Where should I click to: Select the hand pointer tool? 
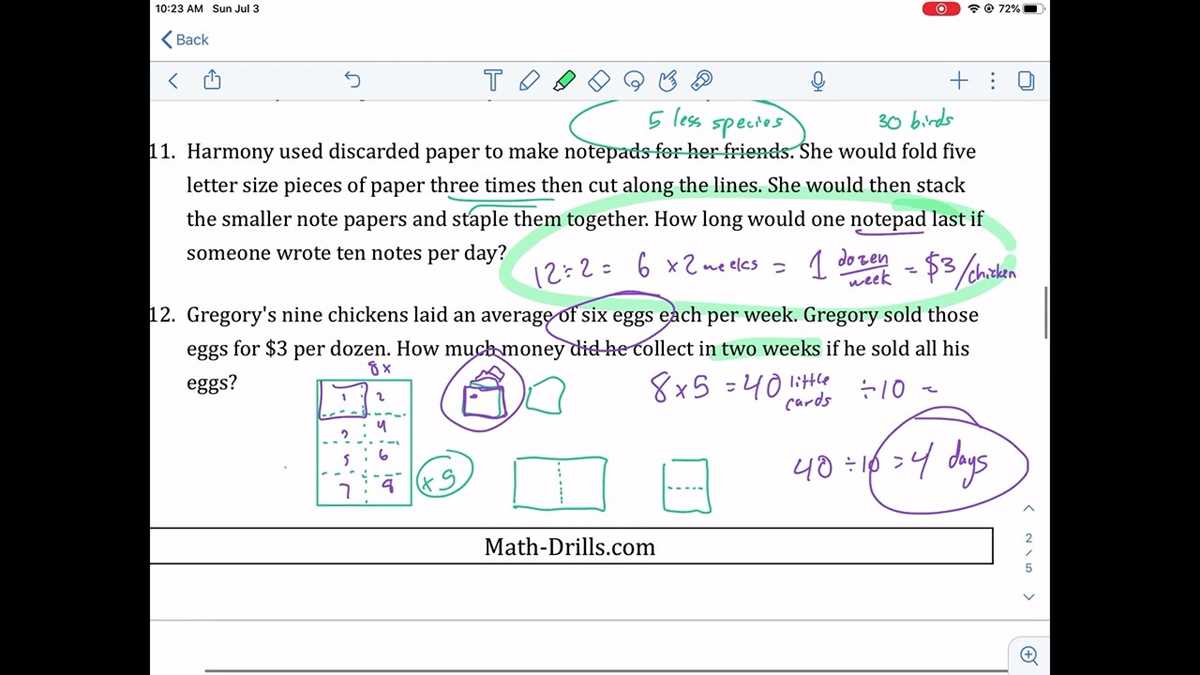[x=668, y=81]
